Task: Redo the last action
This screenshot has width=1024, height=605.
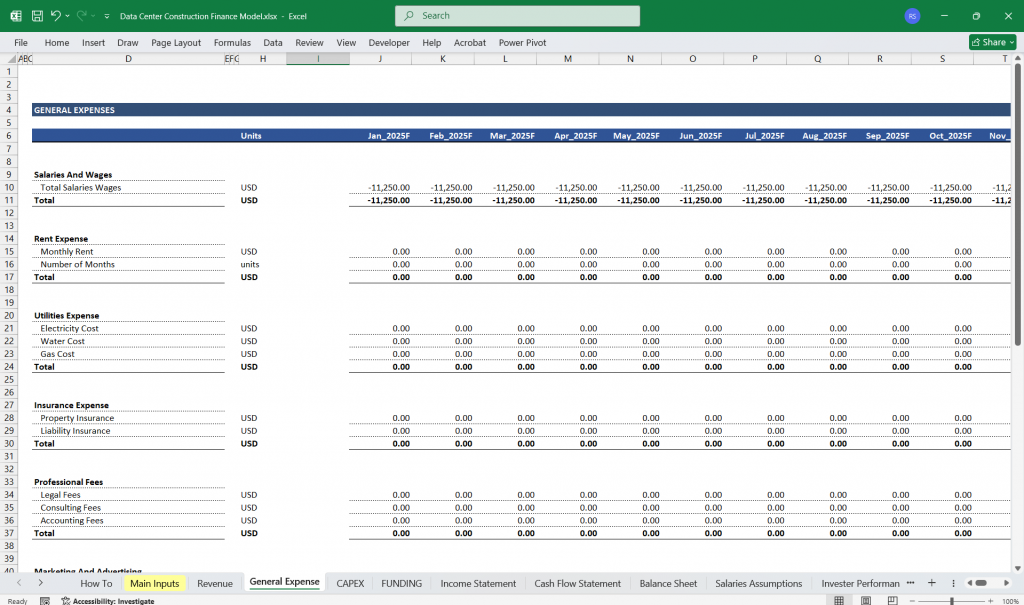Action: 81,15
